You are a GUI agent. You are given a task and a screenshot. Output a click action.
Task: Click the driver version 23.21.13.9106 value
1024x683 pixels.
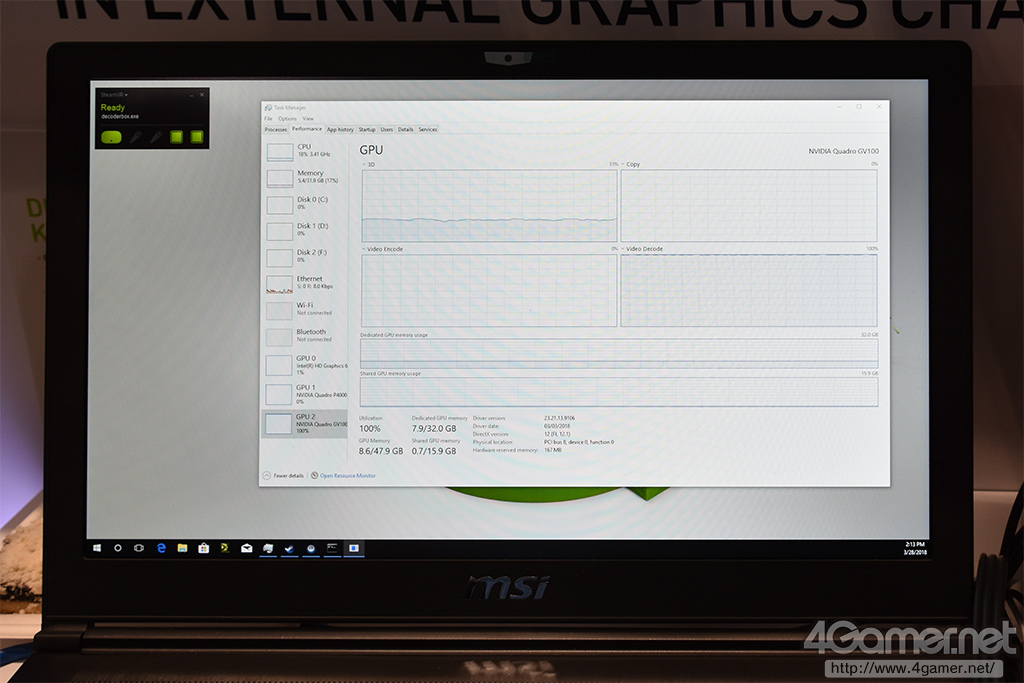560,418
